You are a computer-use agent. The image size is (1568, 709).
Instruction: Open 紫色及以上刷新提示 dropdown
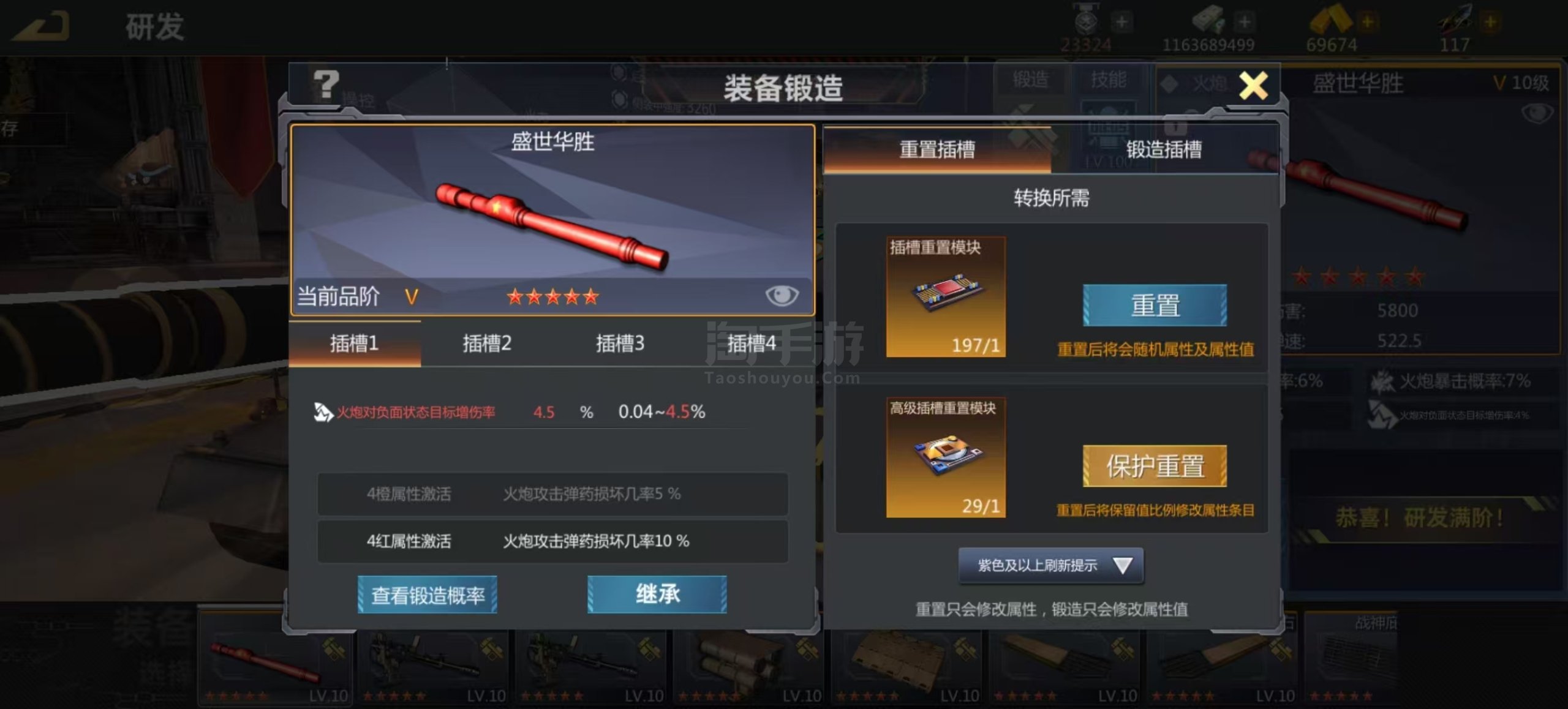pyautogui.click(x=1051, y=565)
